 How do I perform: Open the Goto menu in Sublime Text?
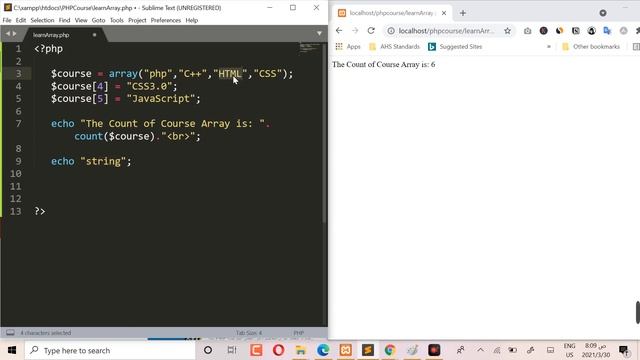98,20
